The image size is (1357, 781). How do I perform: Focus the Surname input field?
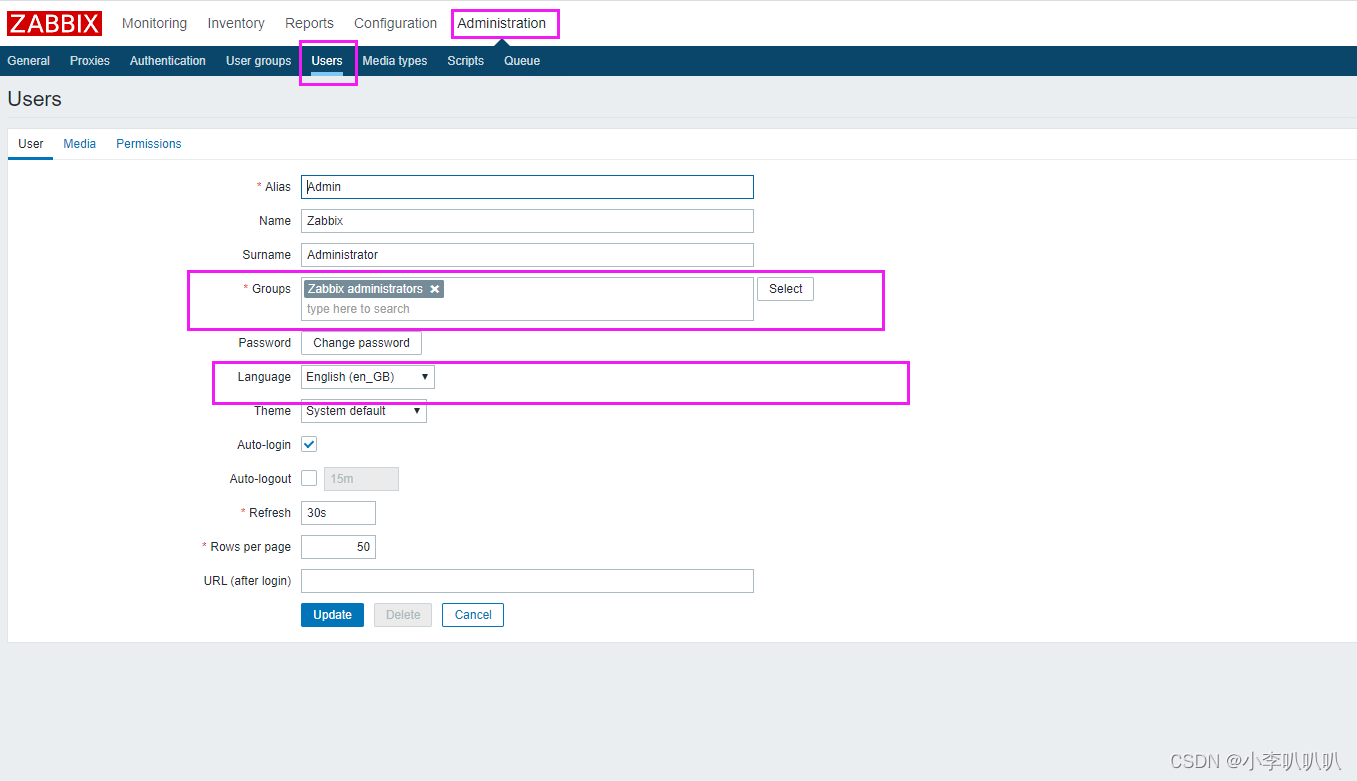click(x=527, y=255)
